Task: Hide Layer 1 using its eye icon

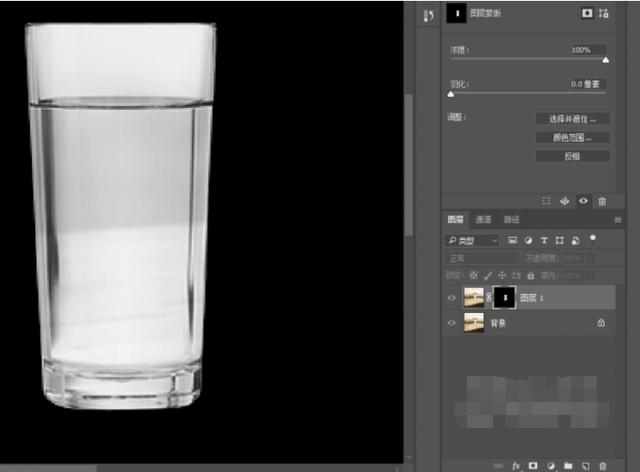Action: coord(451,298)
